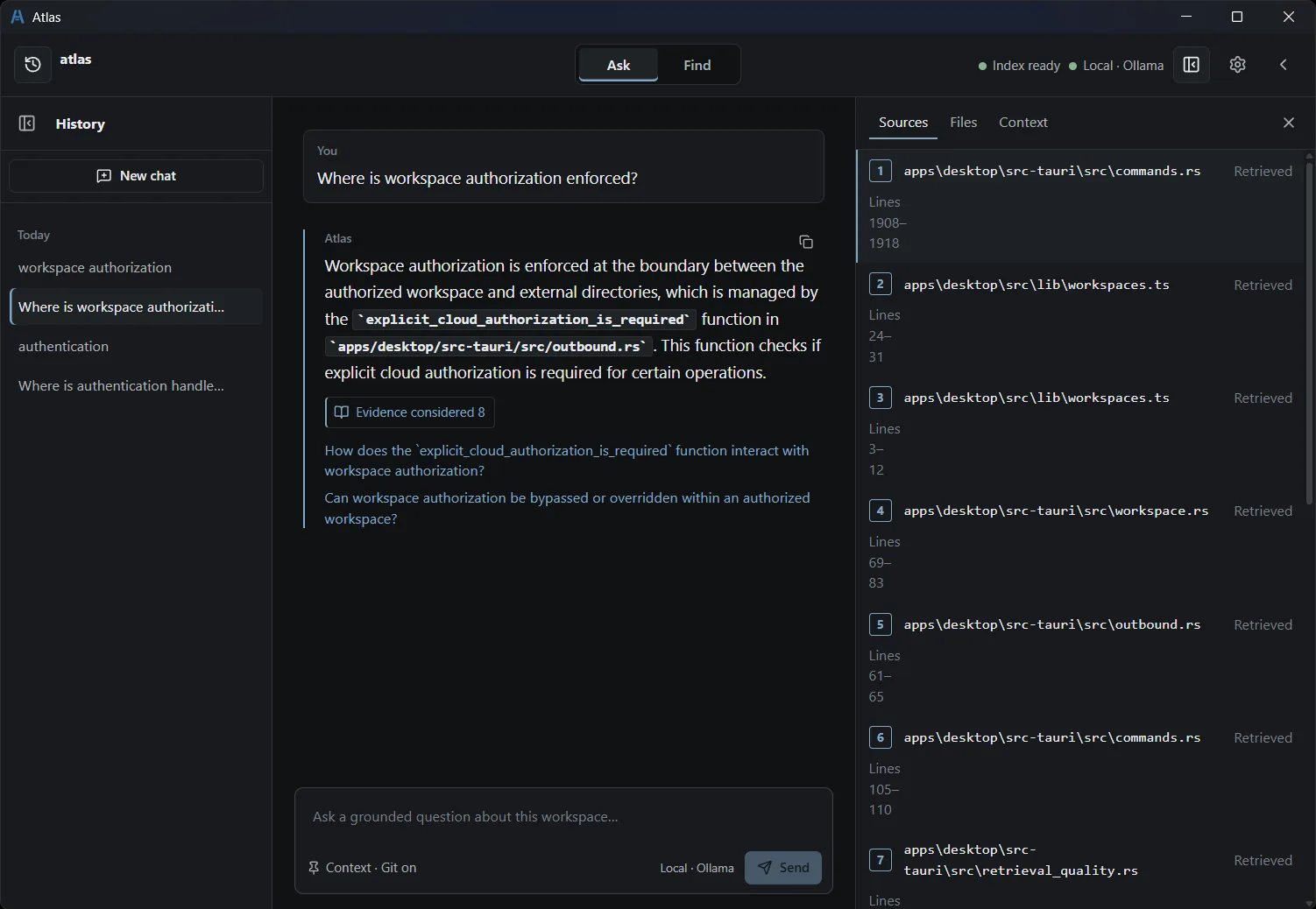The width and height of the screenshot is (1316, 909).
Task: Open the workspace history clock icon
Action: (32, 65)
